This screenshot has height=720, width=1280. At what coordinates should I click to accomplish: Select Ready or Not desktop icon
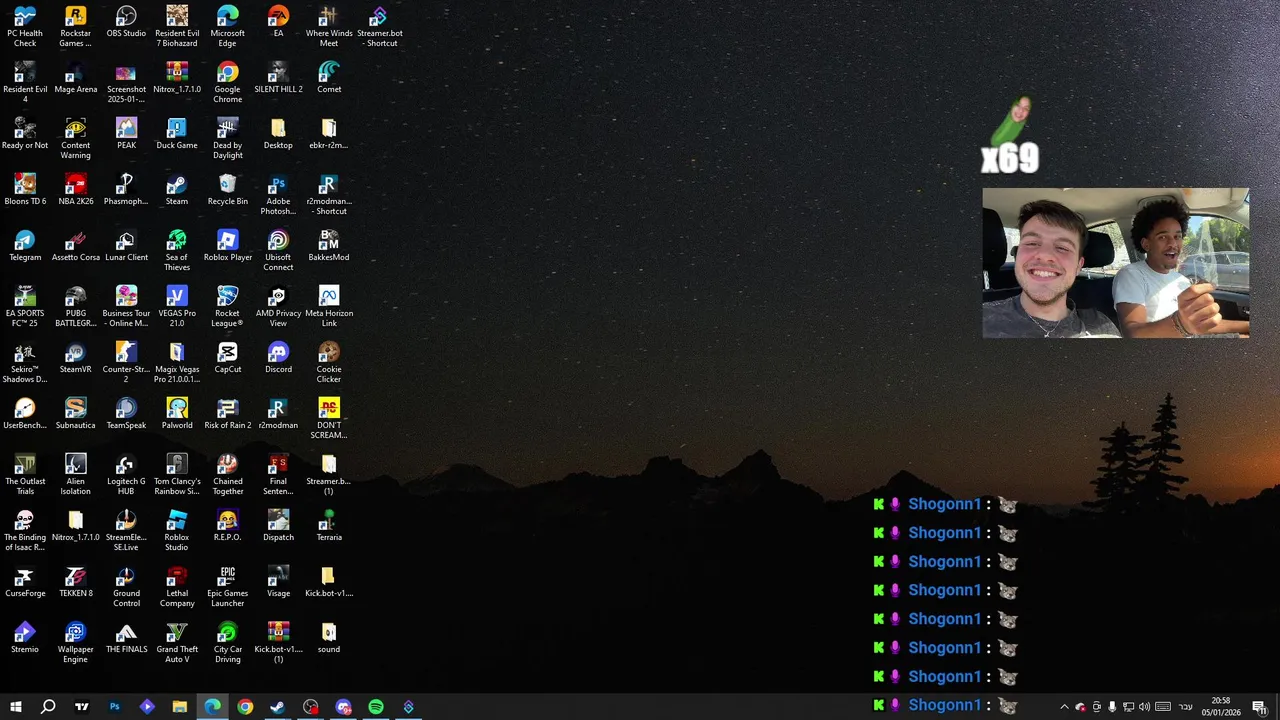25,133
